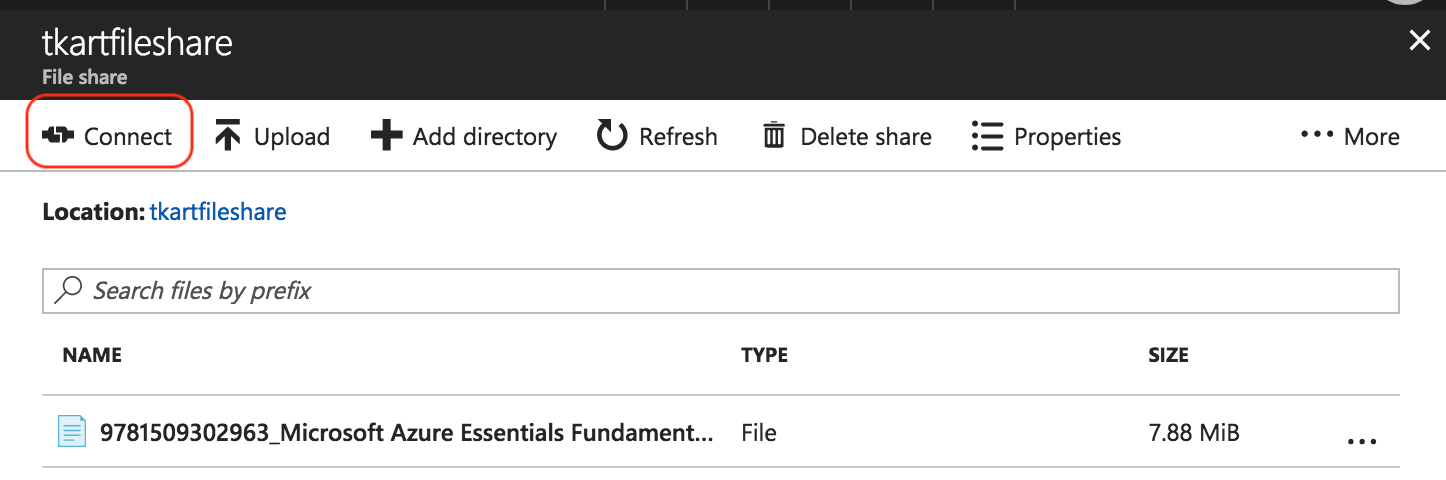Click the document icon beside the file
This screenshot has width=1446, height=480.
[72, 433]
